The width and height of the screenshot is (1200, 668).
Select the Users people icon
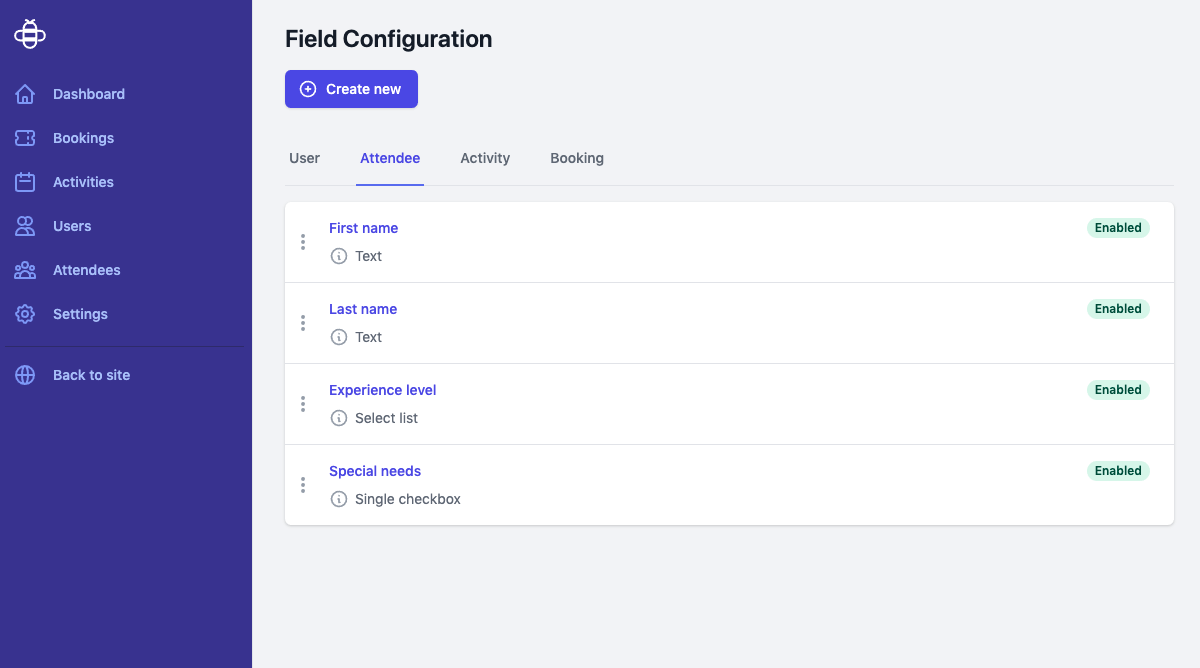point(25,226)
